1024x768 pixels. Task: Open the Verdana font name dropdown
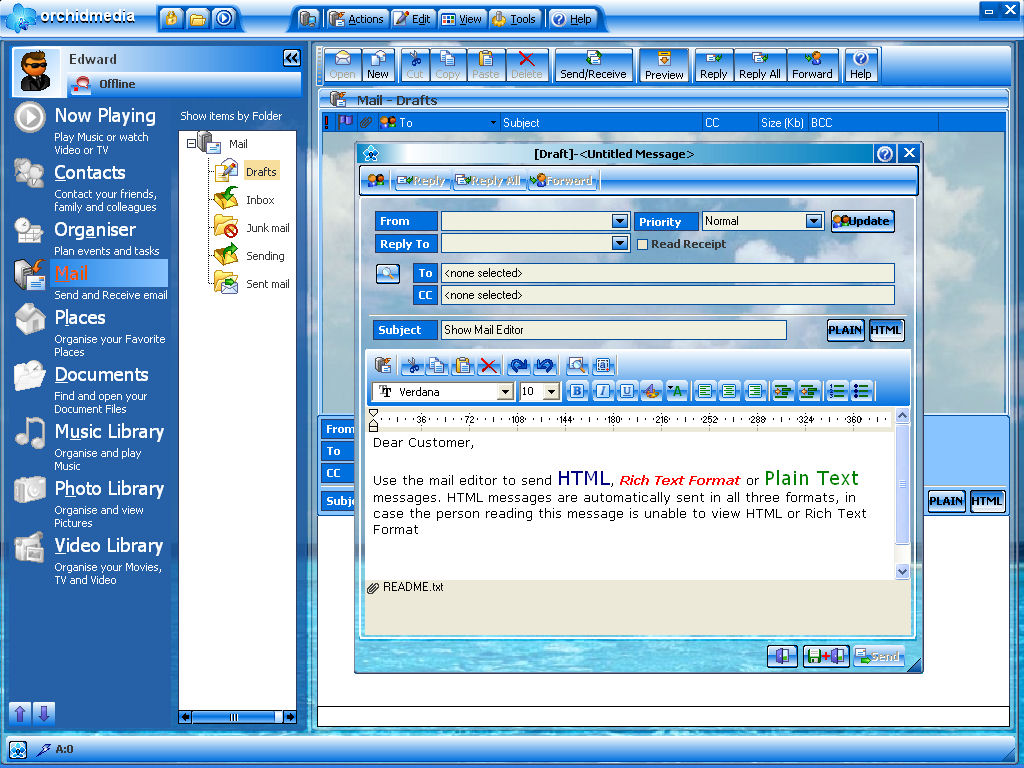pos(505,392)
